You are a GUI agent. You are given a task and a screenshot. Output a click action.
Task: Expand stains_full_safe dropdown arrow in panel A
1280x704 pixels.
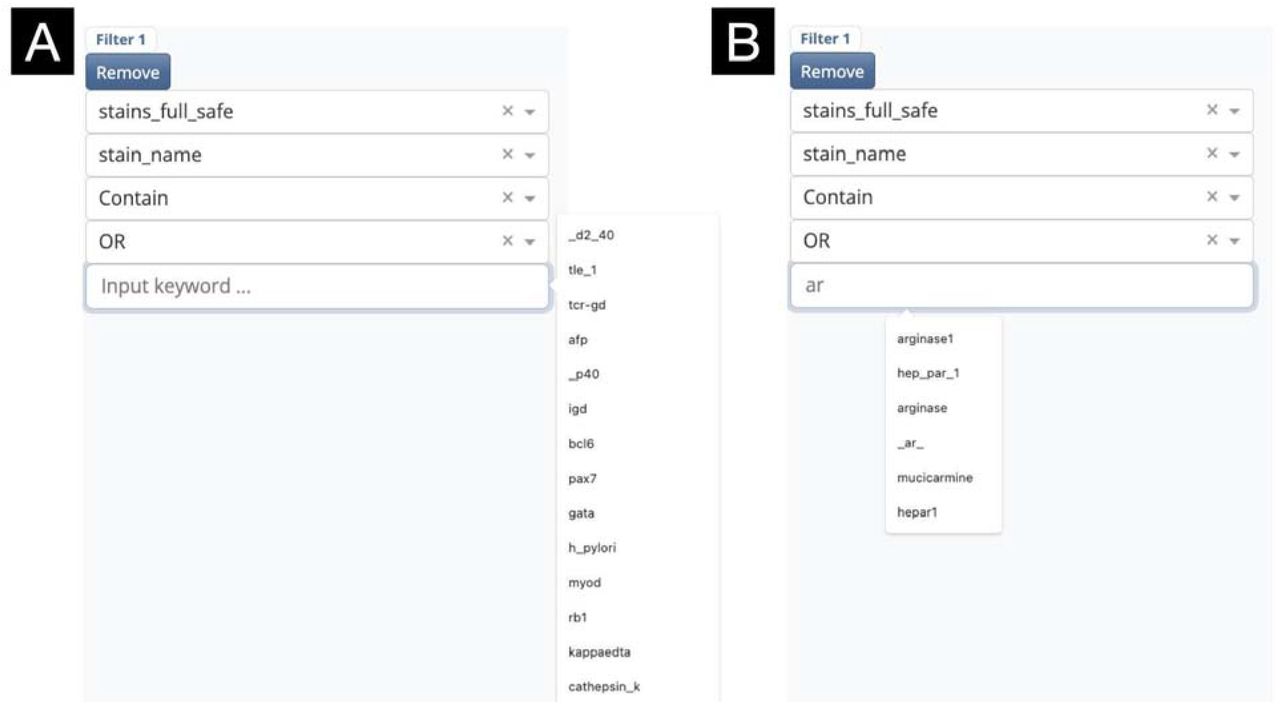(x=530, y=113)
